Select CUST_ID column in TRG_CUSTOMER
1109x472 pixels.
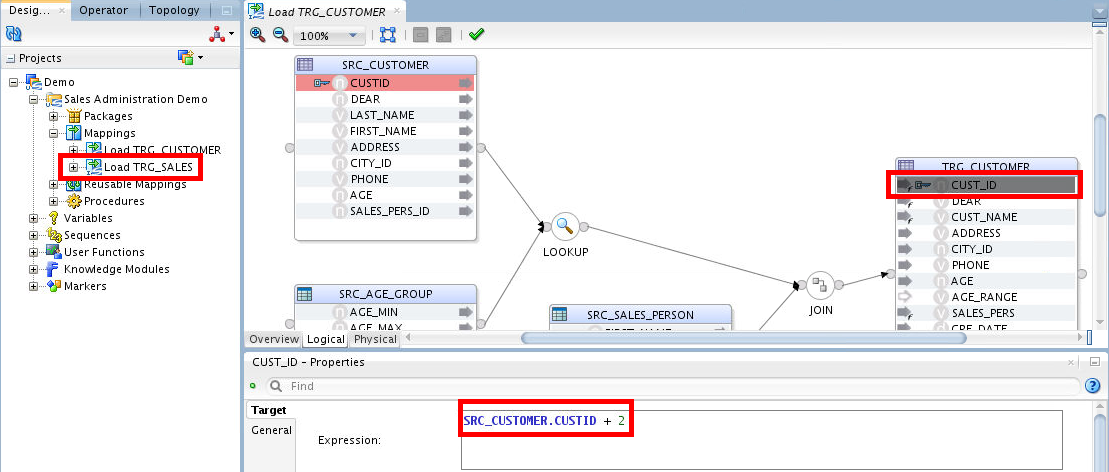coord(987,185)
